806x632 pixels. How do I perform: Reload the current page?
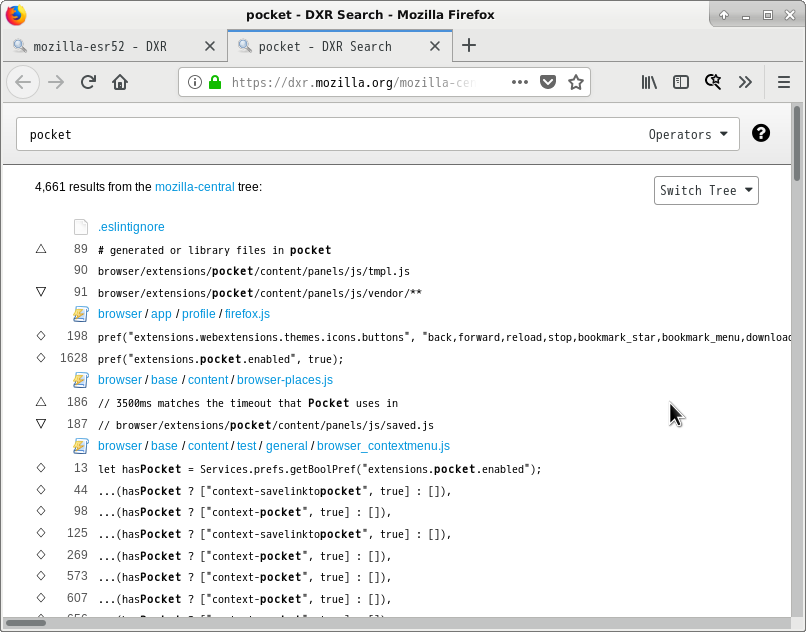[88, 82]
